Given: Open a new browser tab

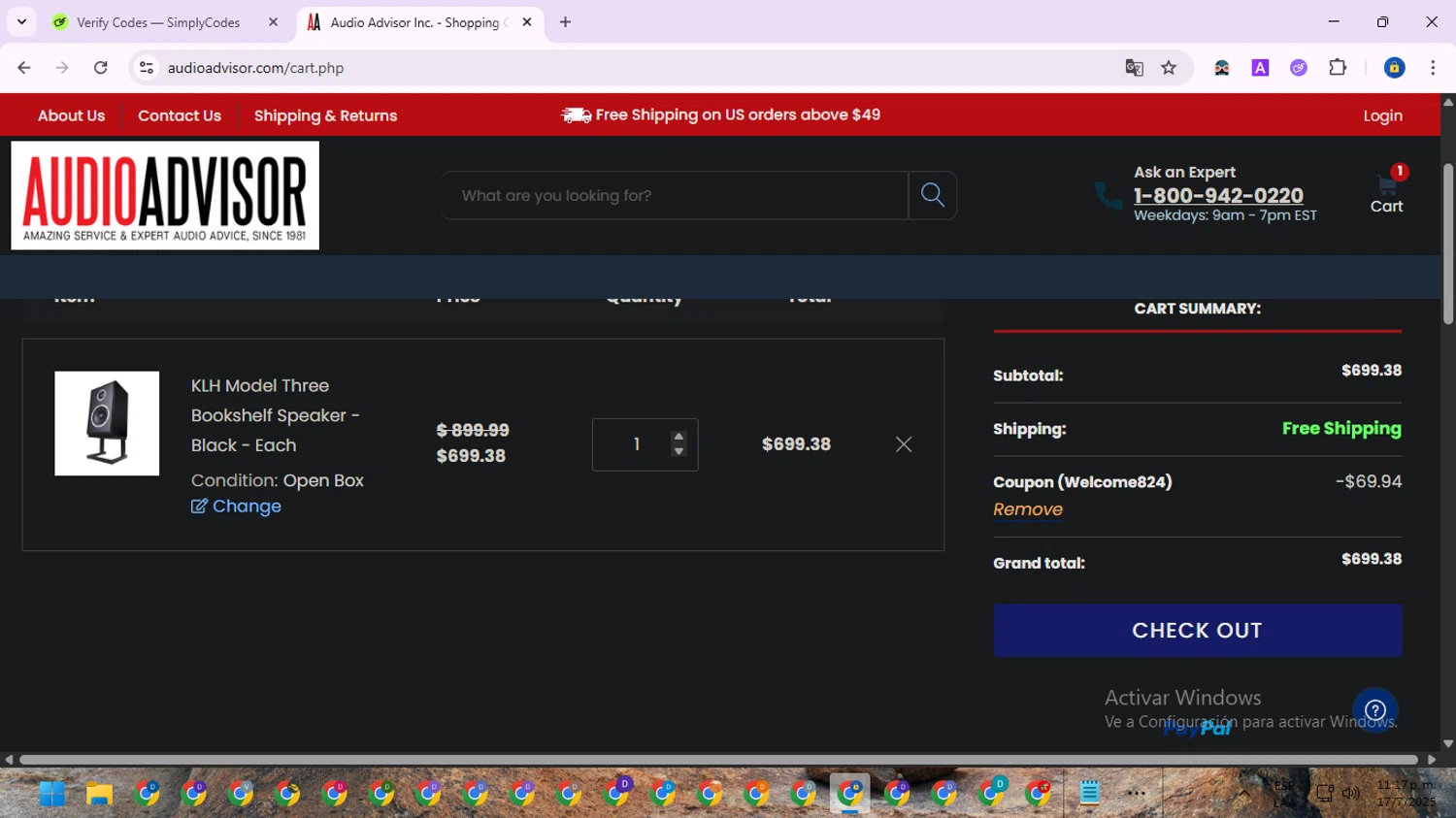Looking at the screenshot, I should [x=566, y=22].
